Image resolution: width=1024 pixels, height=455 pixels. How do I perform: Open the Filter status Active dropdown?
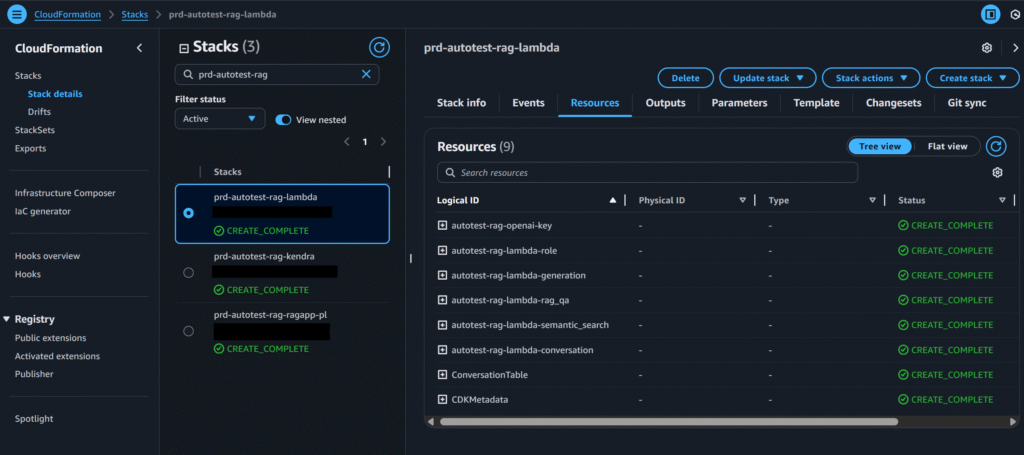219,119
